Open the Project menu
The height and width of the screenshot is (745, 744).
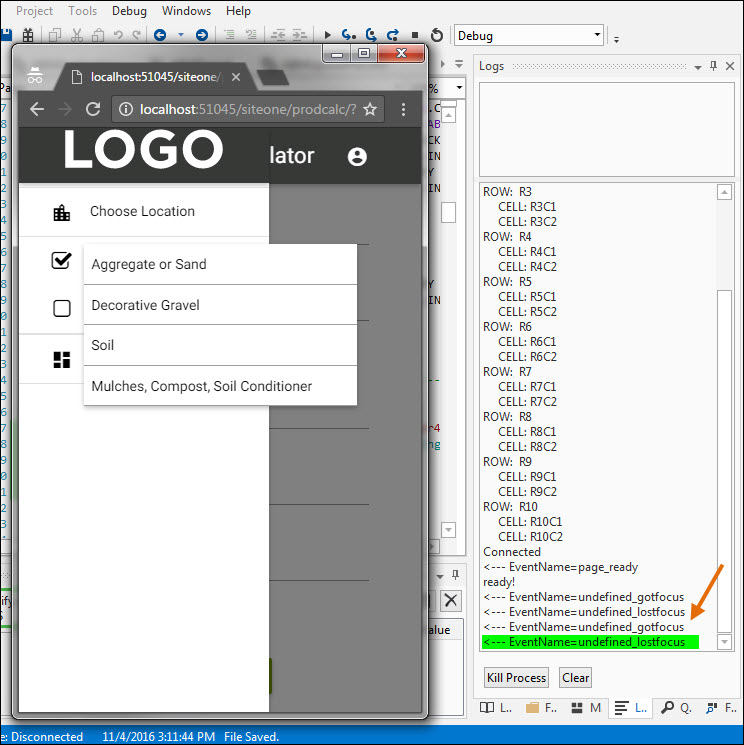click(x=34, y=10)
